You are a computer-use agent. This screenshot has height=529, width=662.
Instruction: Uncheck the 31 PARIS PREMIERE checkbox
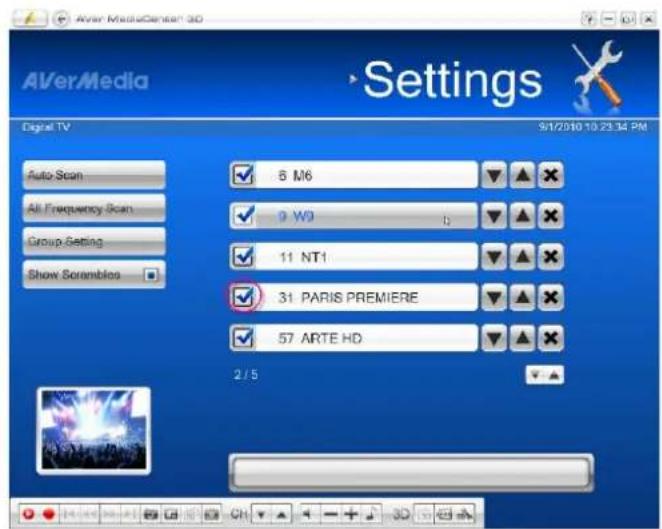coord(243,297)
